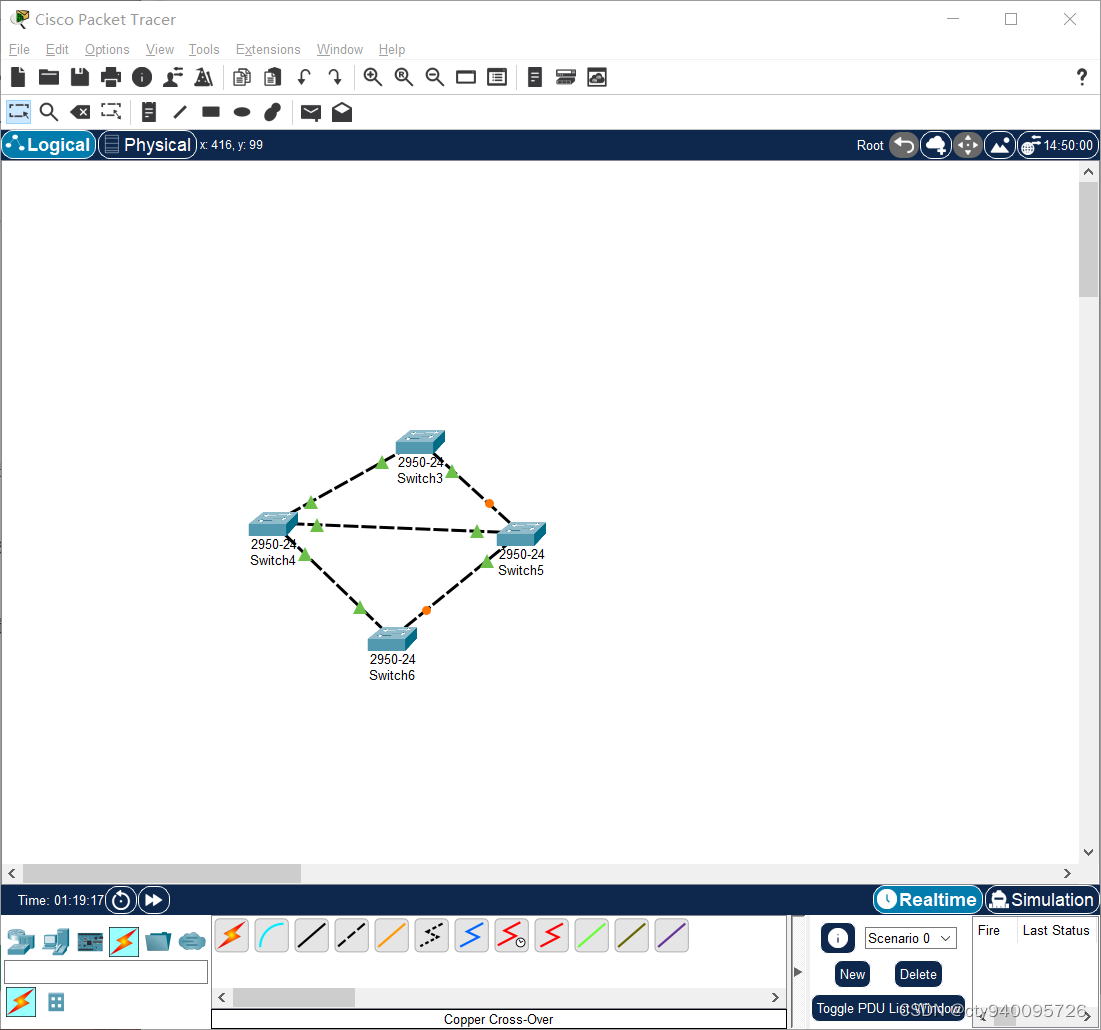Click the Copy icon in the toolbar
This screenshot has width=1101, height=1030.
242,77
